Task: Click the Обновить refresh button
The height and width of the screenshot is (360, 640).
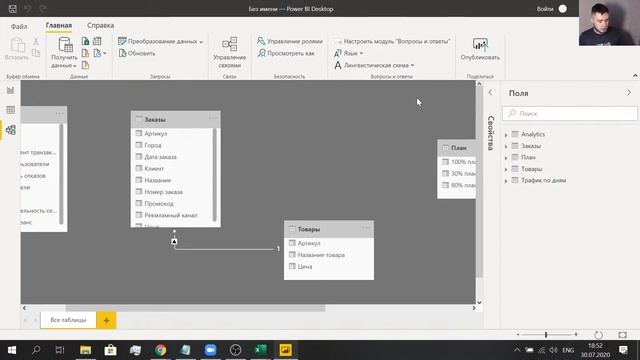Action: tap(137, 53)
